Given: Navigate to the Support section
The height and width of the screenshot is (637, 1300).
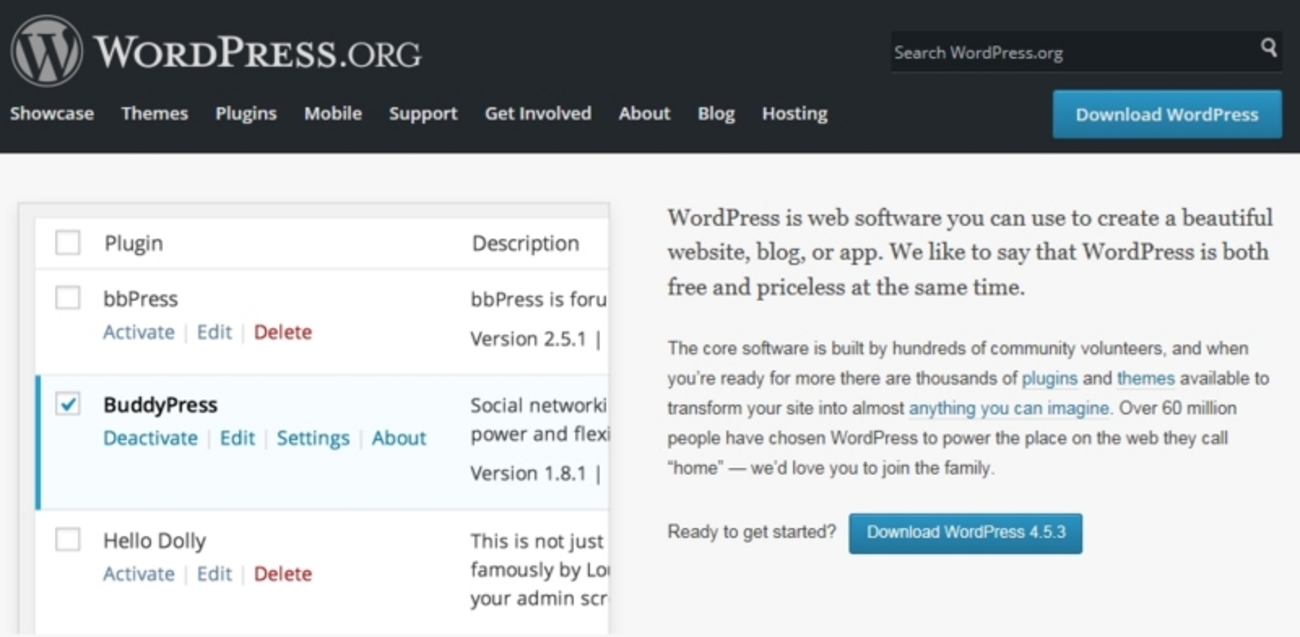Looking at the screenshot, I should (423, 114).
